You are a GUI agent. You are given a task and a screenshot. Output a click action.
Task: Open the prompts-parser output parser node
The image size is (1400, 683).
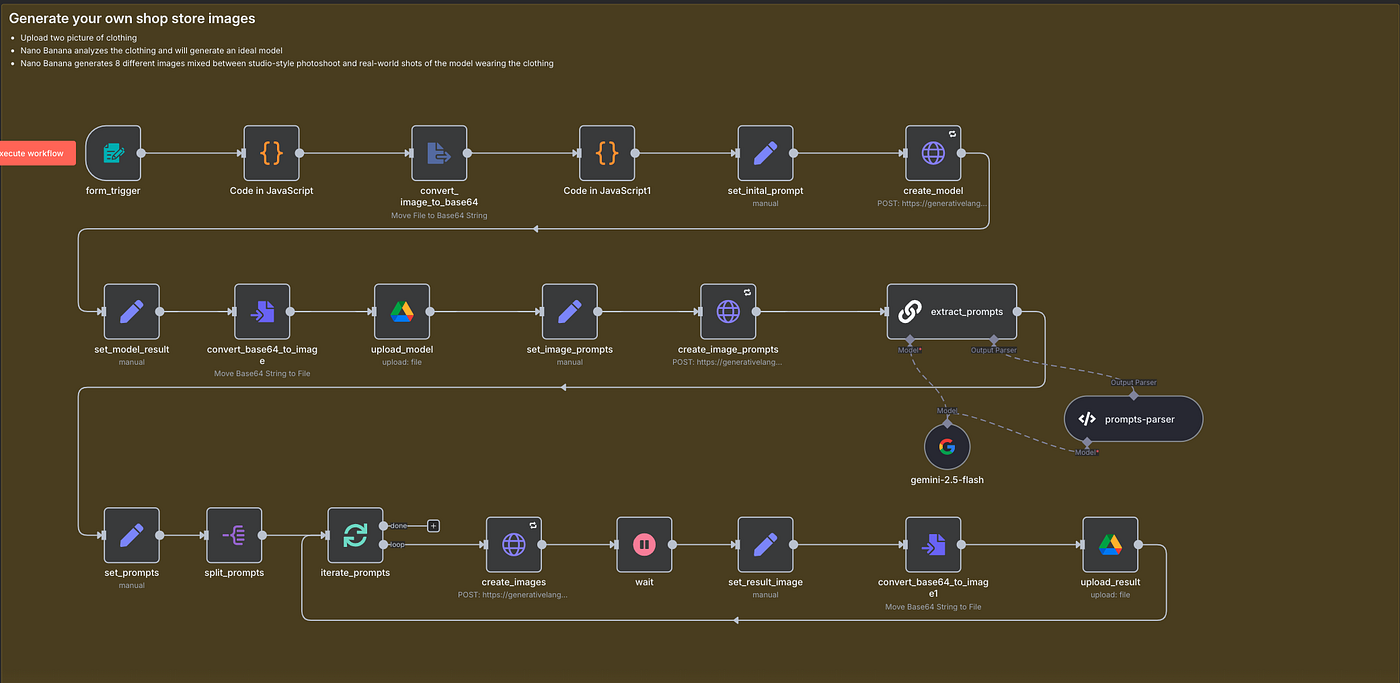click(1133, 419)
